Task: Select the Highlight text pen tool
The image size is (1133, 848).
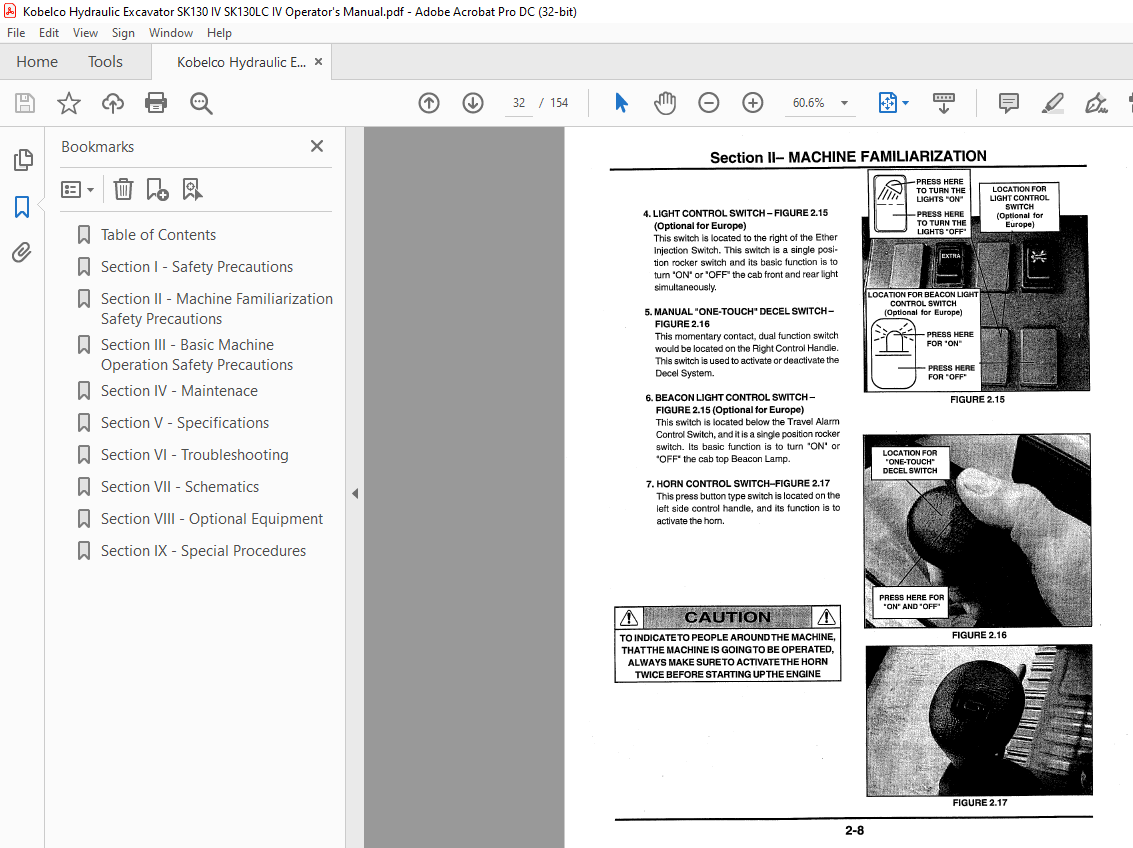Action: (x=1053, y=103)
